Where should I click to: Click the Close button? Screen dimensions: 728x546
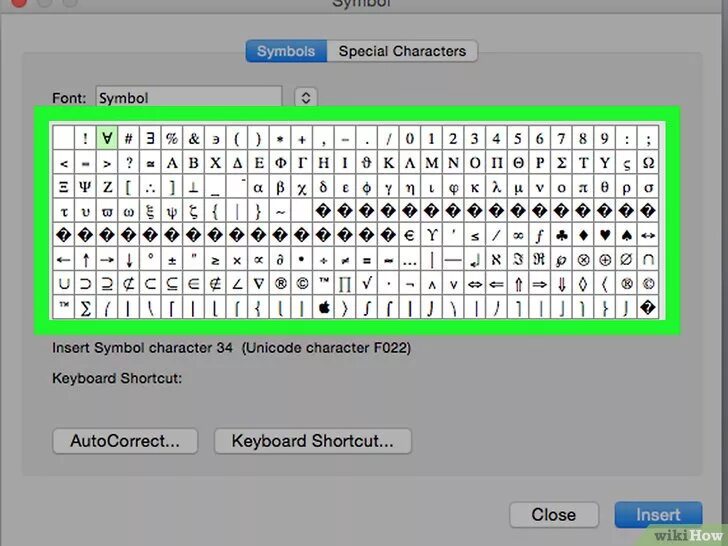(x=553, y=514)
